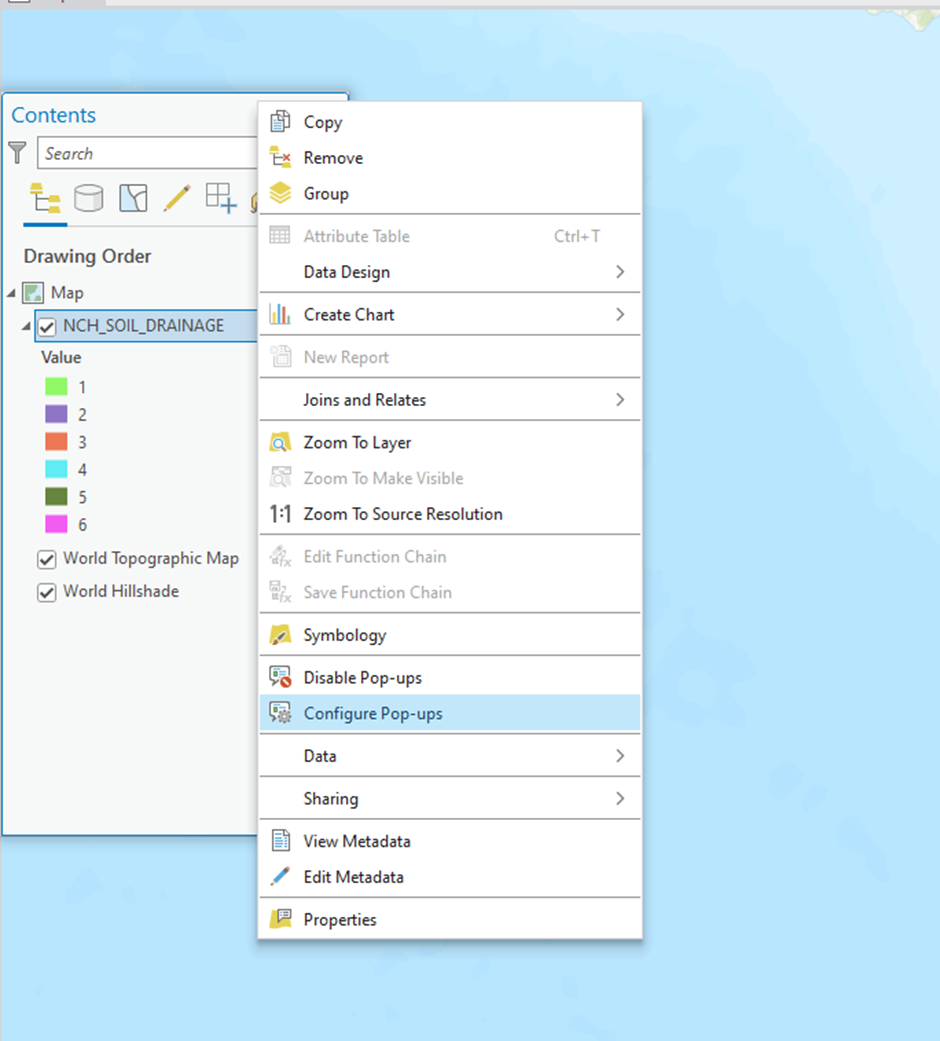The image size is (940, 1041).
Task: Click the Zoom To Layer magnifier icon
Action: point(278,442)
